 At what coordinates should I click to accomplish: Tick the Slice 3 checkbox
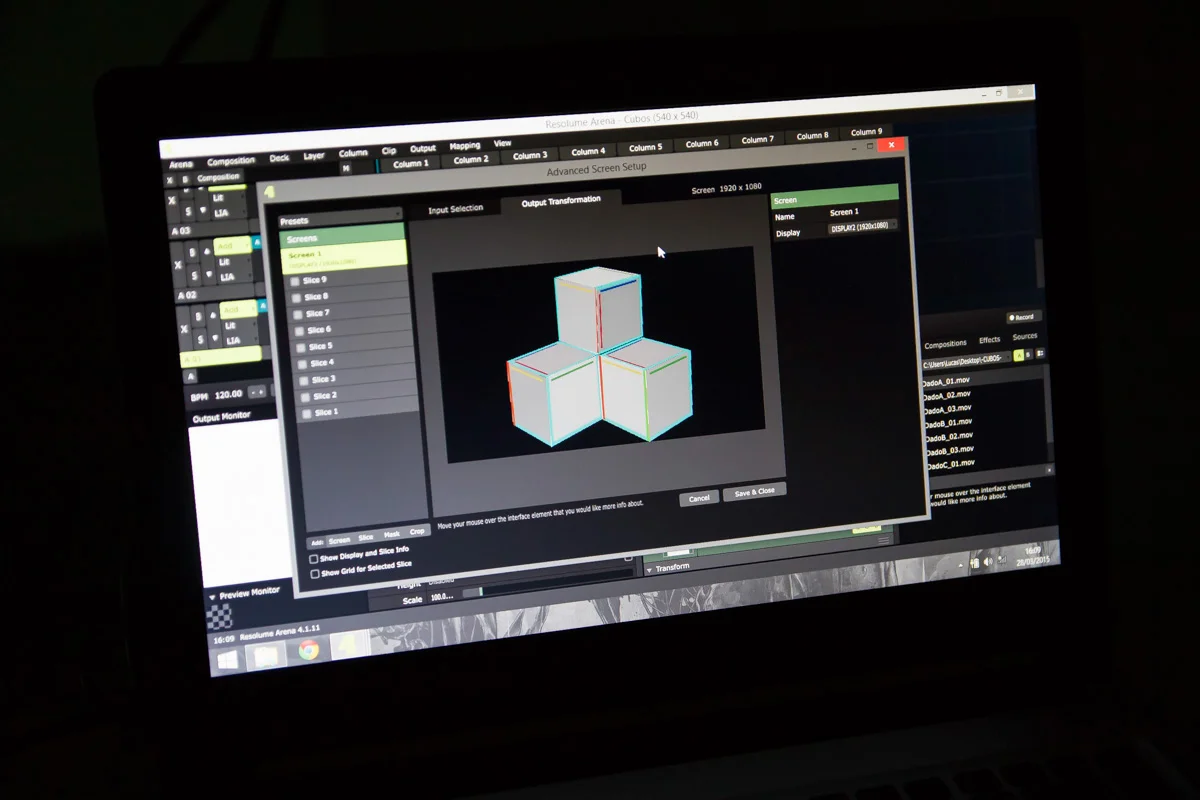coord(303,381)
